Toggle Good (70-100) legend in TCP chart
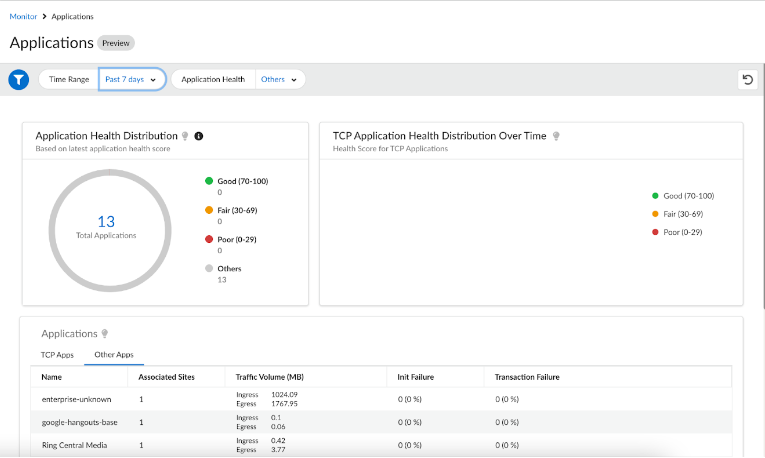765x458 pixels. point(688,196)
